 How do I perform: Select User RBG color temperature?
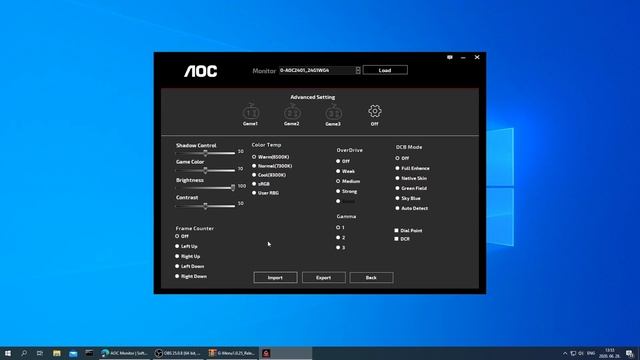(x=265, y=193)
